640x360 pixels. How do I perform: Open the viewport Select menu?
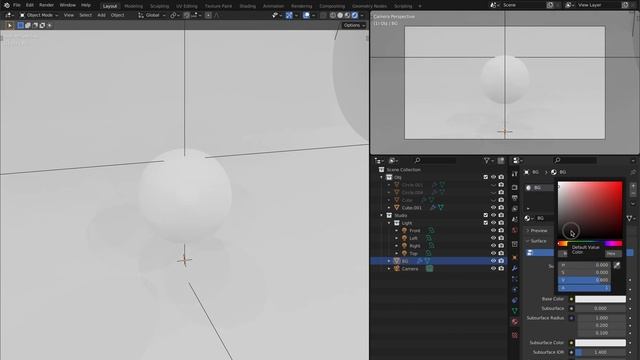click(x=85, y=15)
